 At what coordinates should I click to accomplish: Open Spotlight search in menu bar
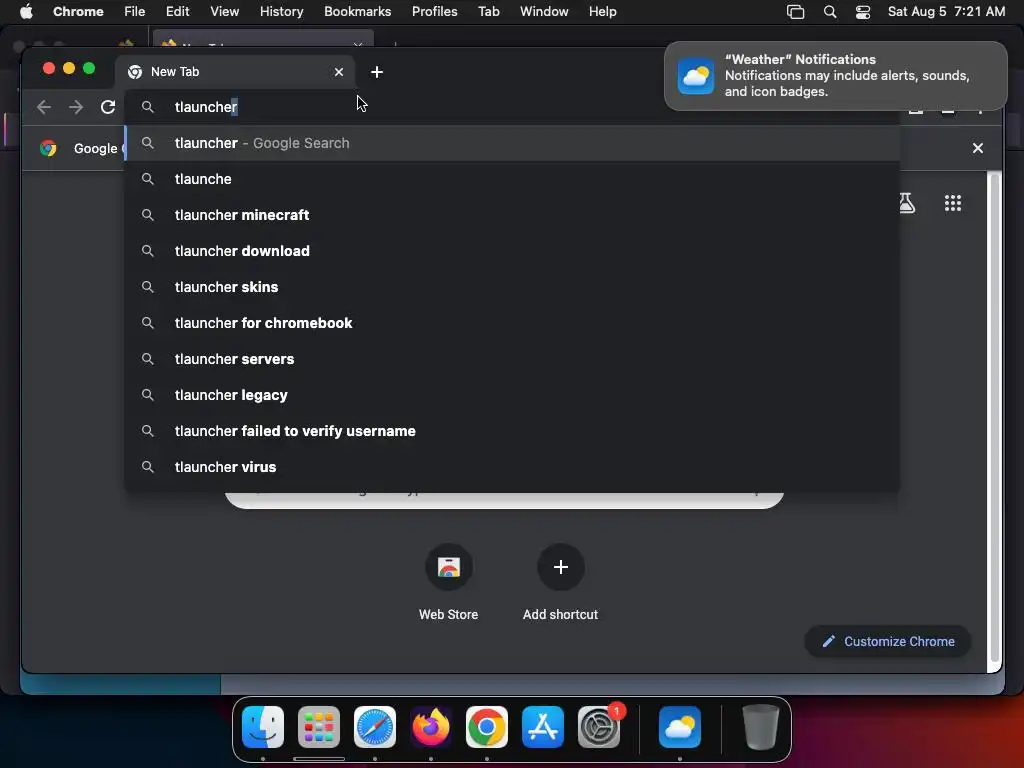coord(830,12)
